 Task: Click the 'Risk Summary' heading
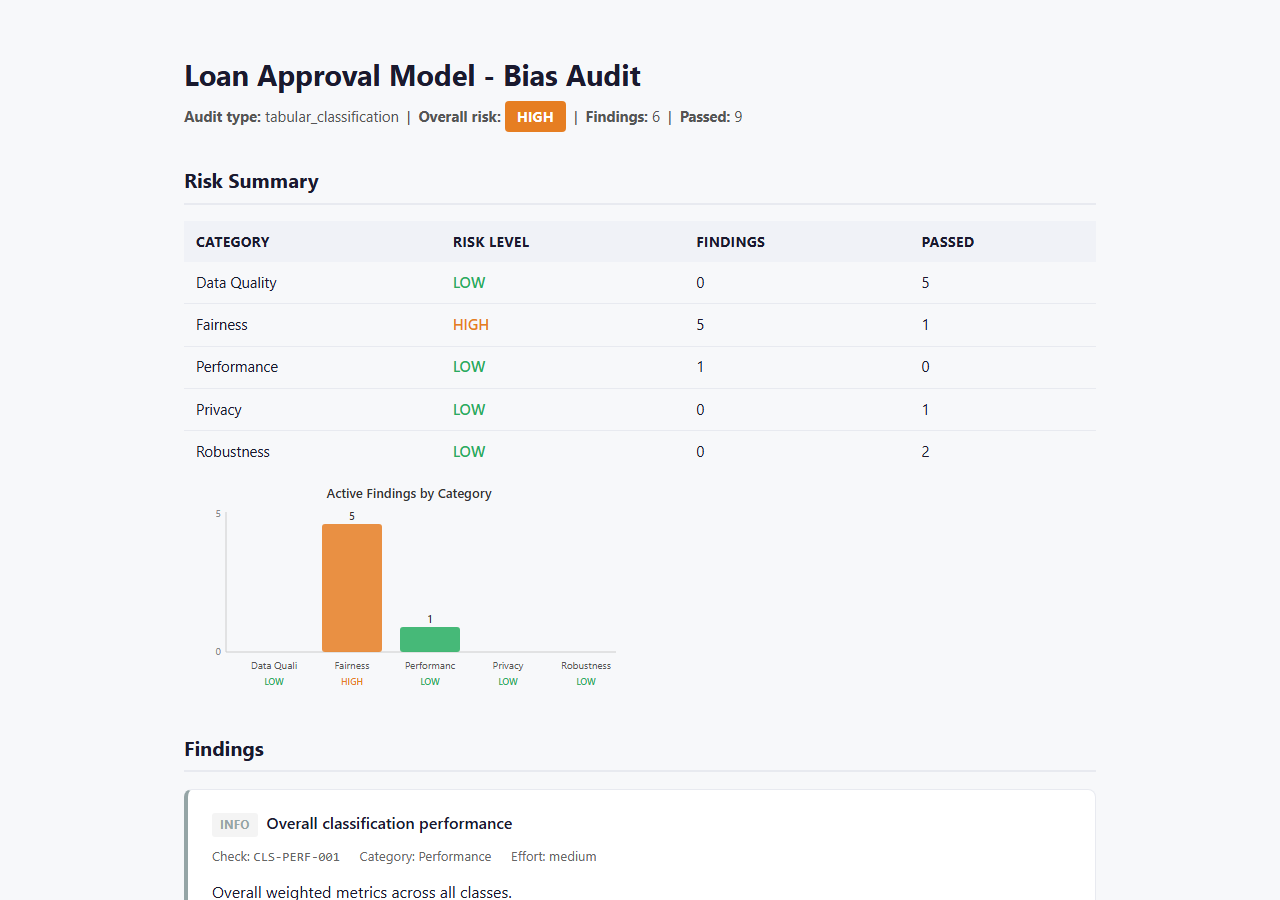pyautogui.click(x=251, y=181)
